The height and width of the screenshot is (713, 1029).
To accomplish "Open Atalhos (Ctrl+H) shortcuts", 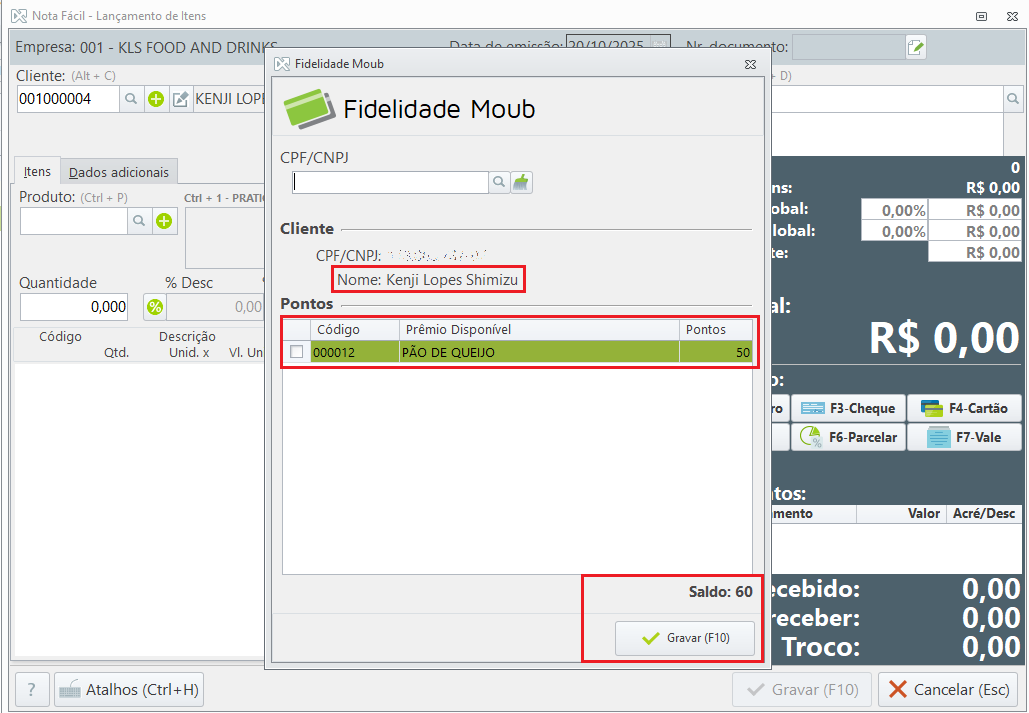I will (x=129, y=689).
